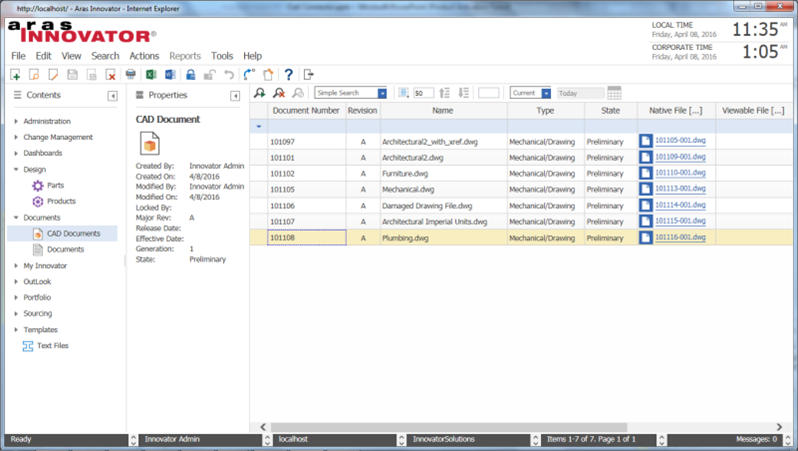Click the CAD Document thumbnail in Properties

click(x=150, y=143)
